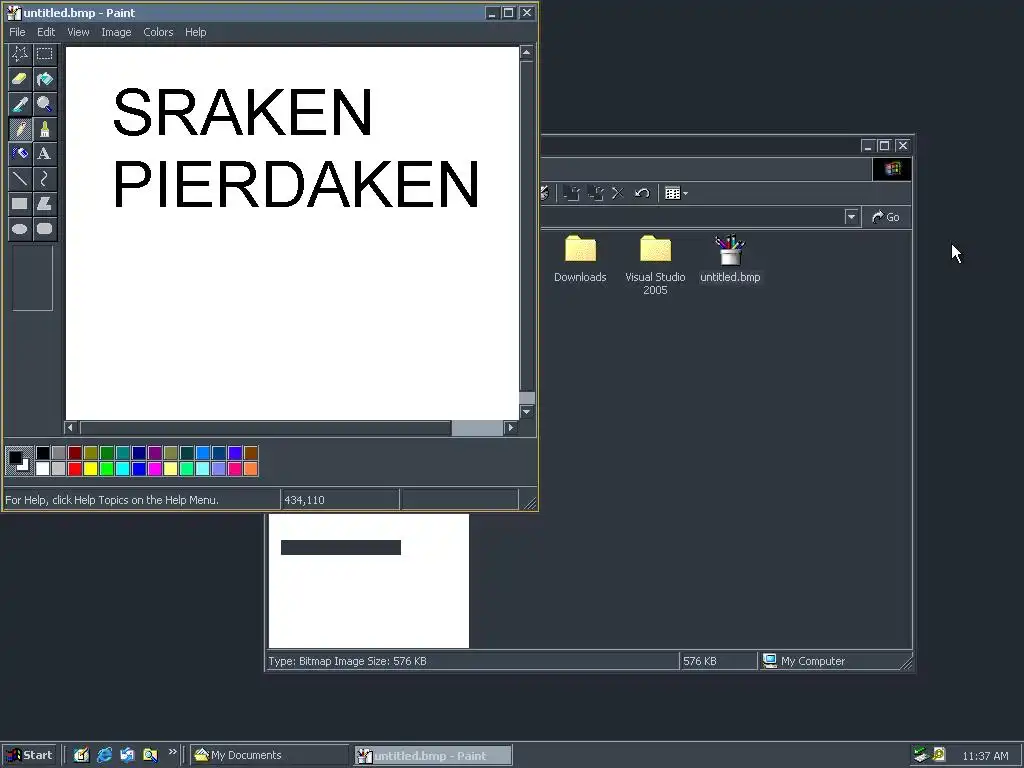Click Delete X icon in Explorer toolbar
Screen dimensions: 1024x768
[617, 193]
